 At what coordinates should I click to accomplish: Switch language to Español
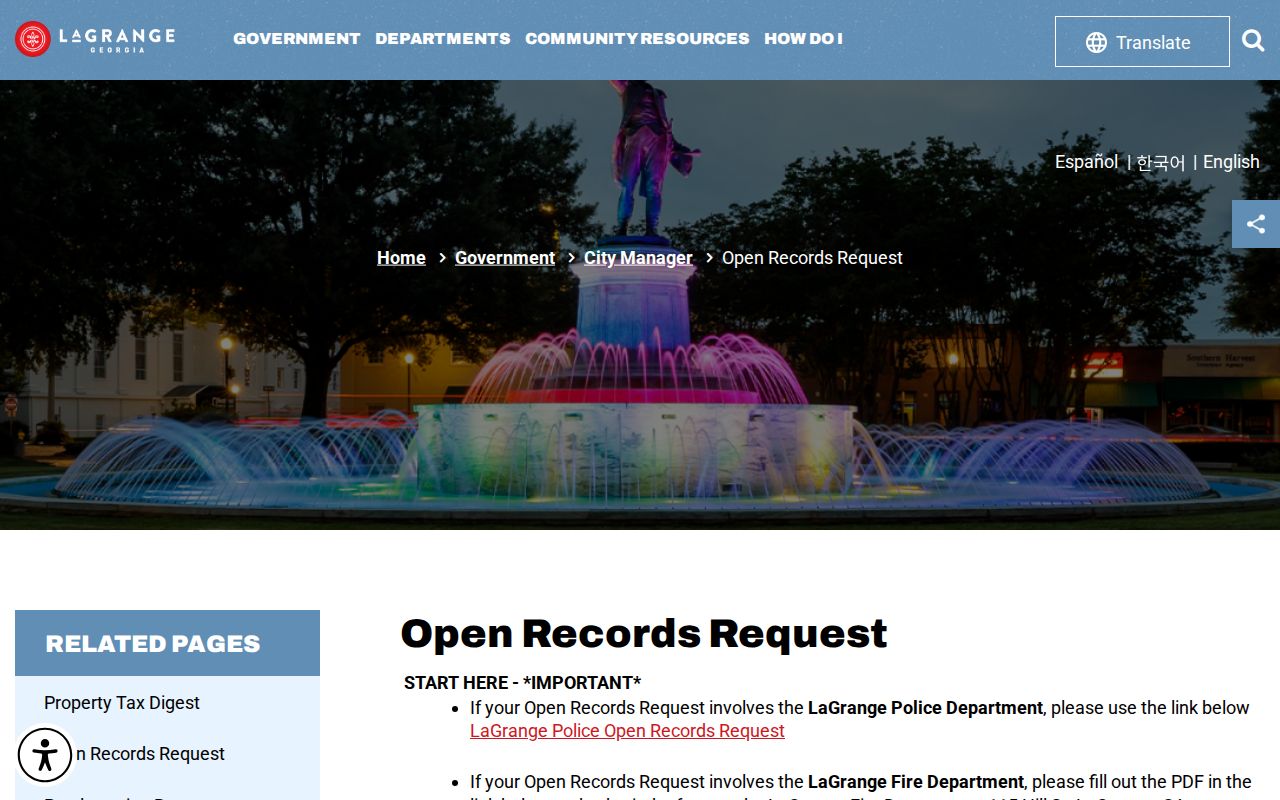pos(1086,162)
